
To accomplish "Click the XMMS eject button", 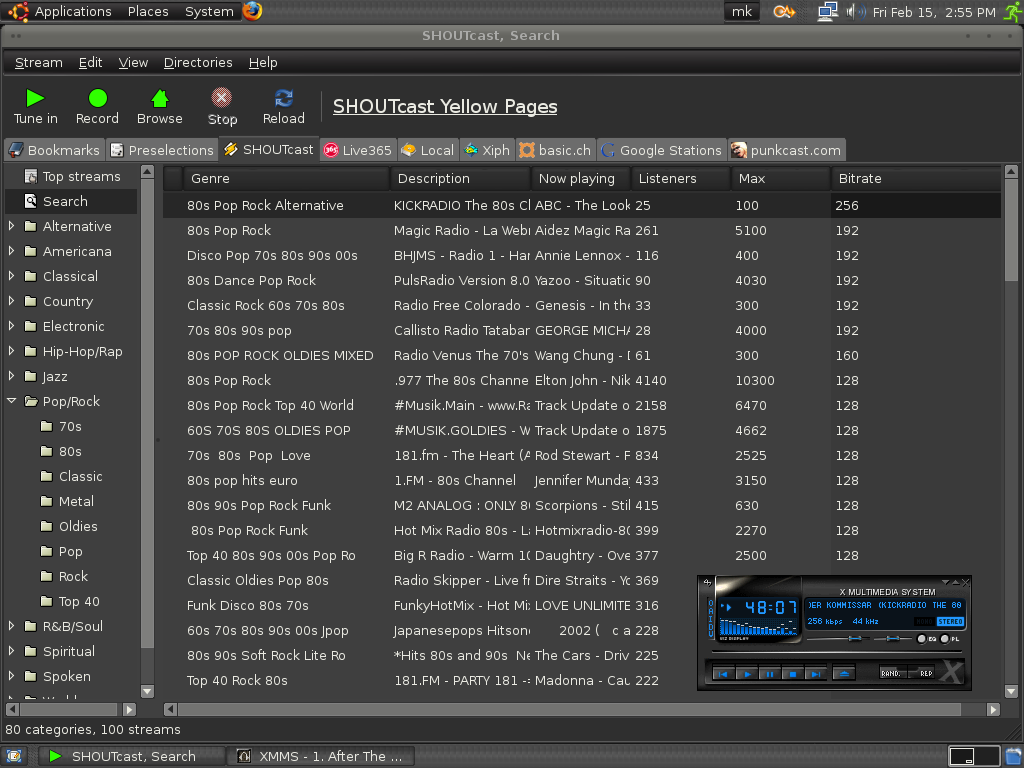I will click(843, 674).
